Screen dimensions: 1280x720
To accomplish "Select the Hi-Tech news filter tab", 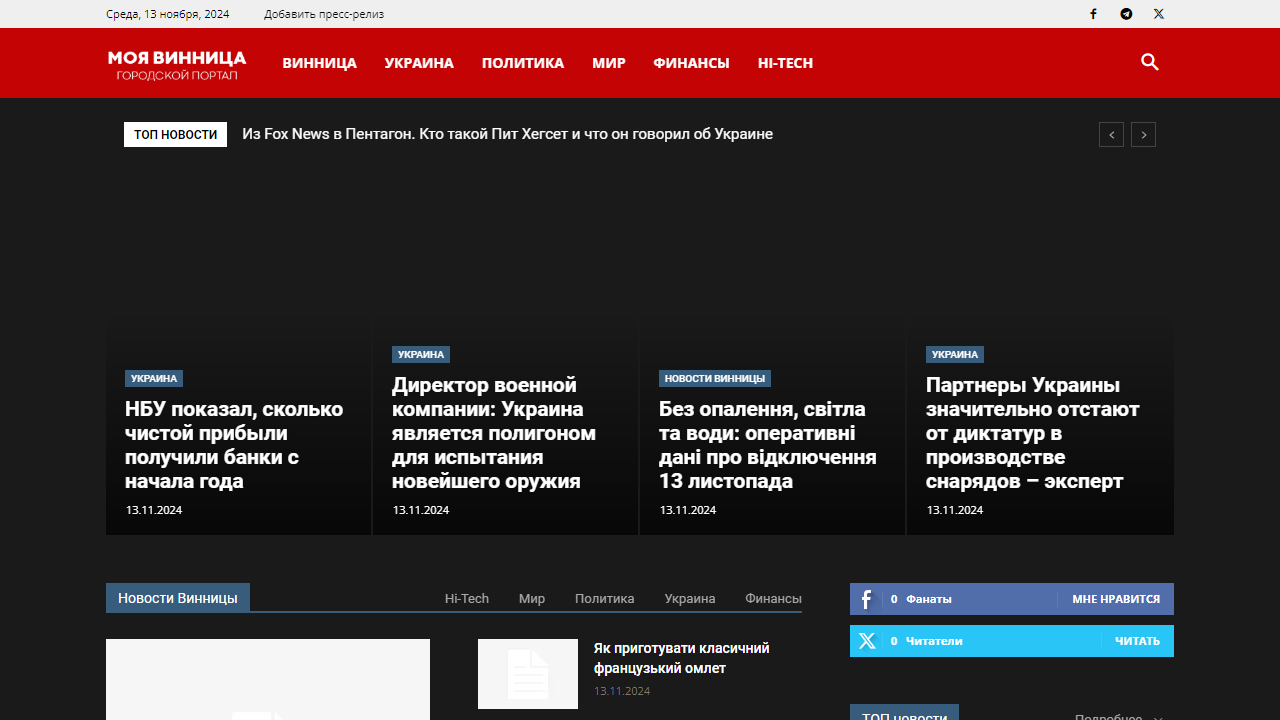I will [467, 598].
